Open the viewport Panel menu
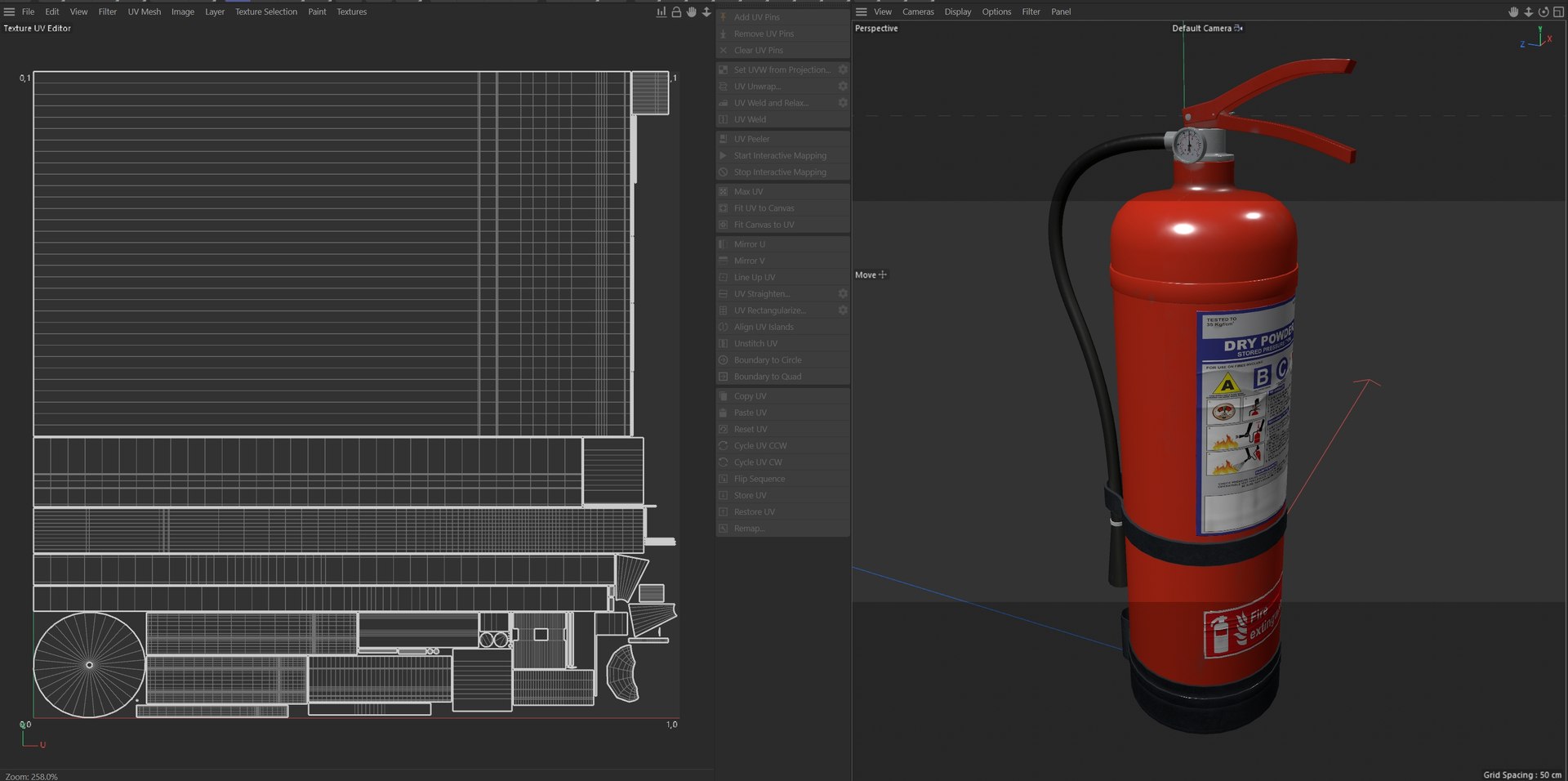This screenshot has height=781, width=1568. tap(1061, 11)
